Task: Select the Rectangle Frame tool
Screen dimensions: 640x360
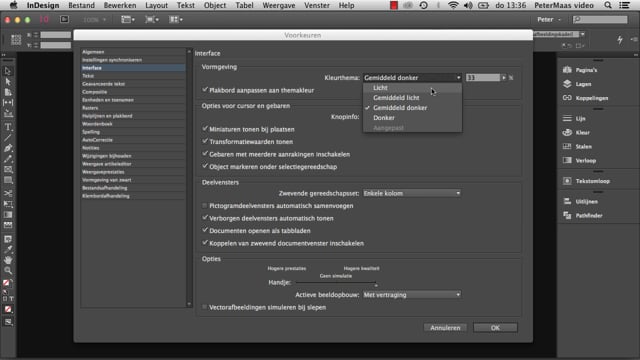Action: pos(8,169)
